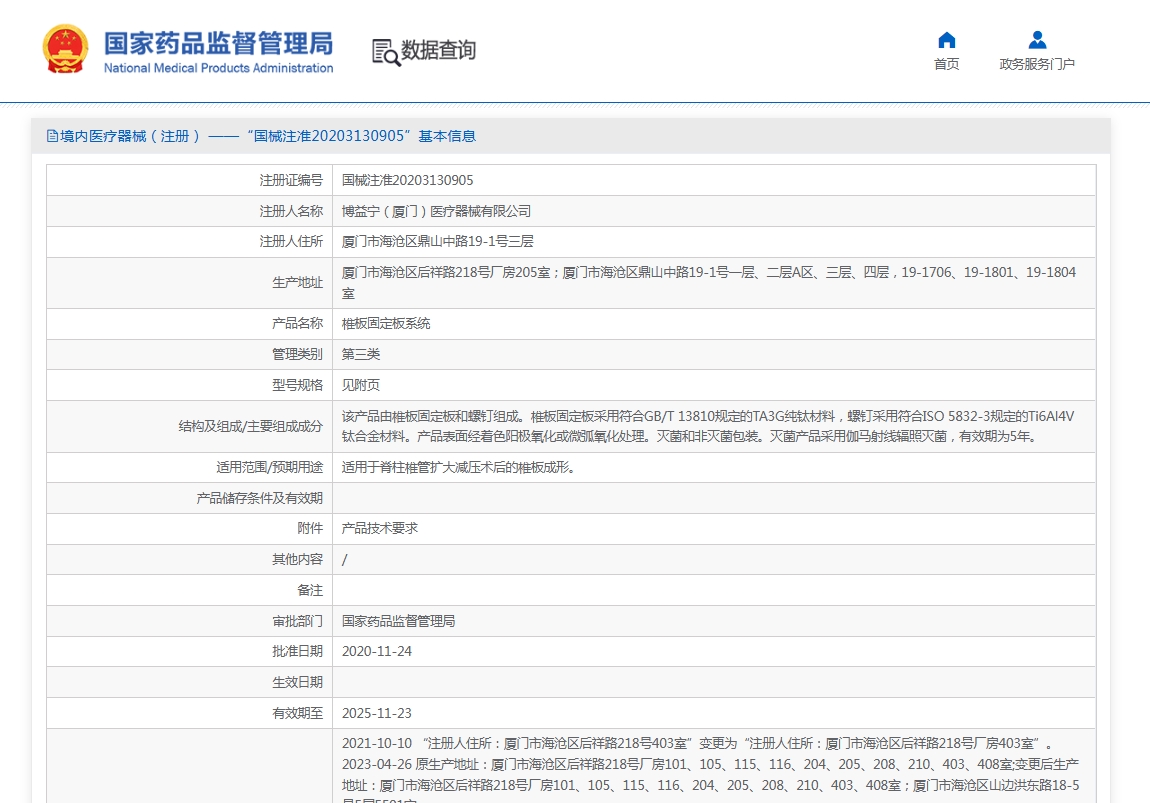Select the value 见附页
1150x803 pixels.
coord(361,385)
